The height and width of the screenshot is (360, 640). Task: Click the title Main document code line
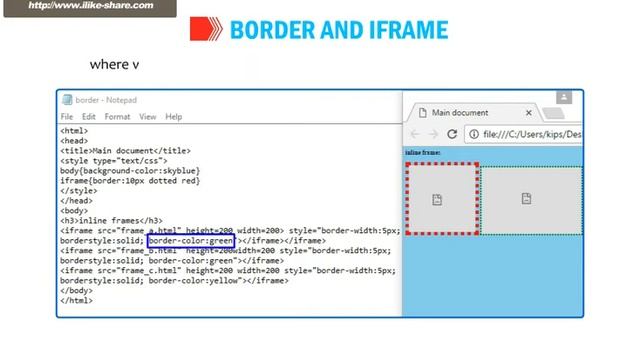(125, 151)
